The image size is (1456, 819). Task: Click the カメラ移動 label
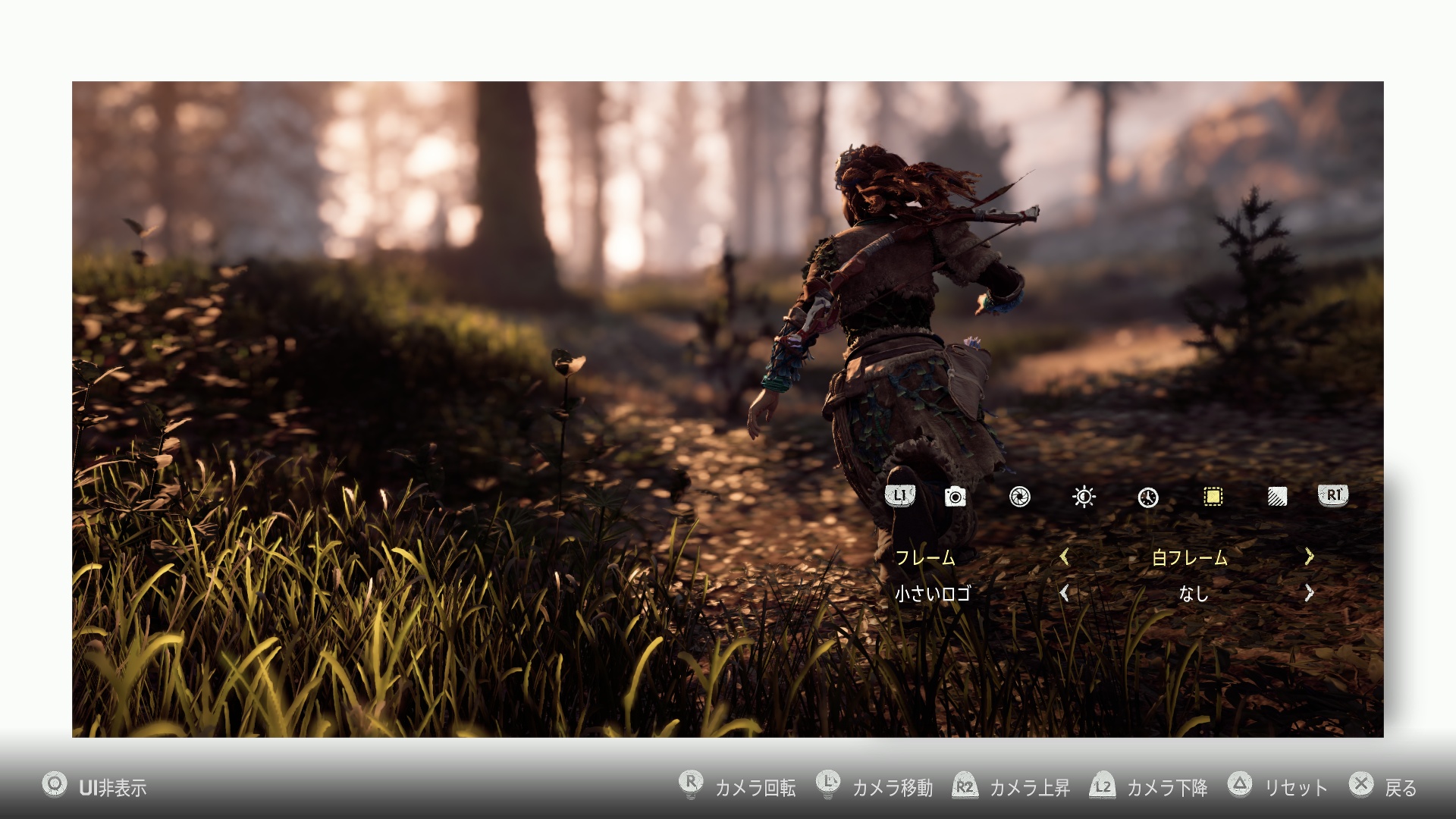(893, 788)
